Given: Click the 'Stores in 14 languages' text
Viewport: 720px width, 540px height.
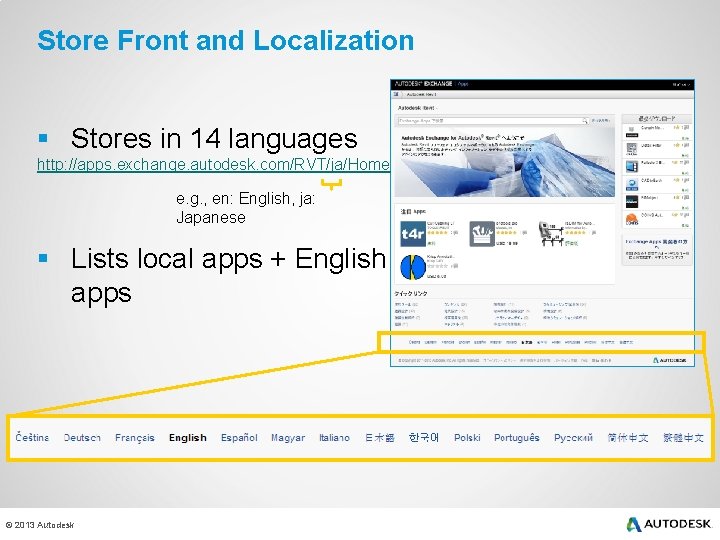Looking at the screenshot, I should pos(214,138).
